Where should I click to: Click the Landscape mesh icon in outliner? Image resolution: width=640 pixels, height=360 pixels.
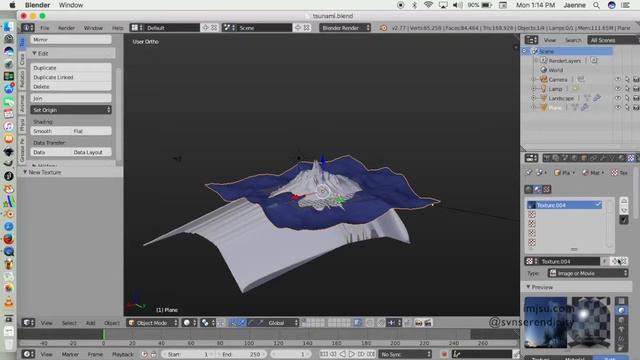pos(544,98)
